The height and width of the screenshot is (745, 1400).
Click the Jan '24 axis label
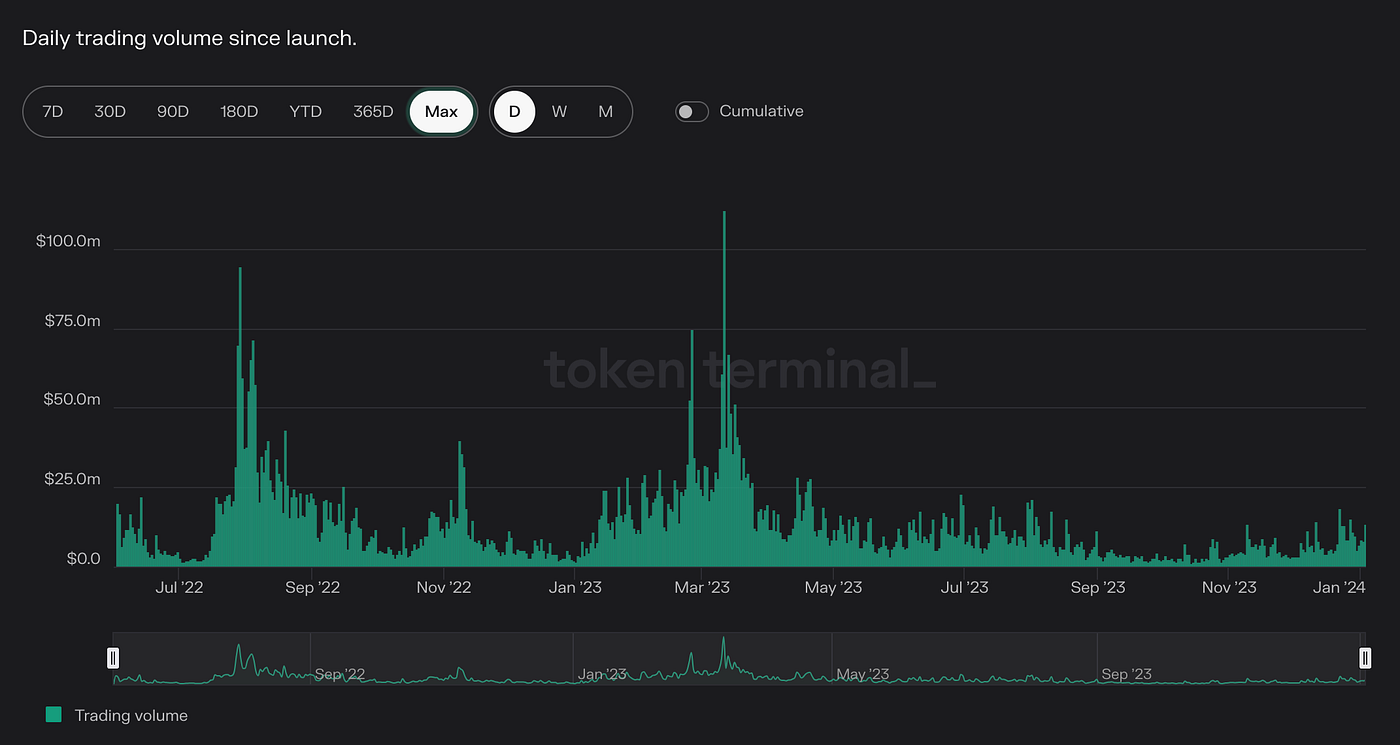tap(1340, 587)
